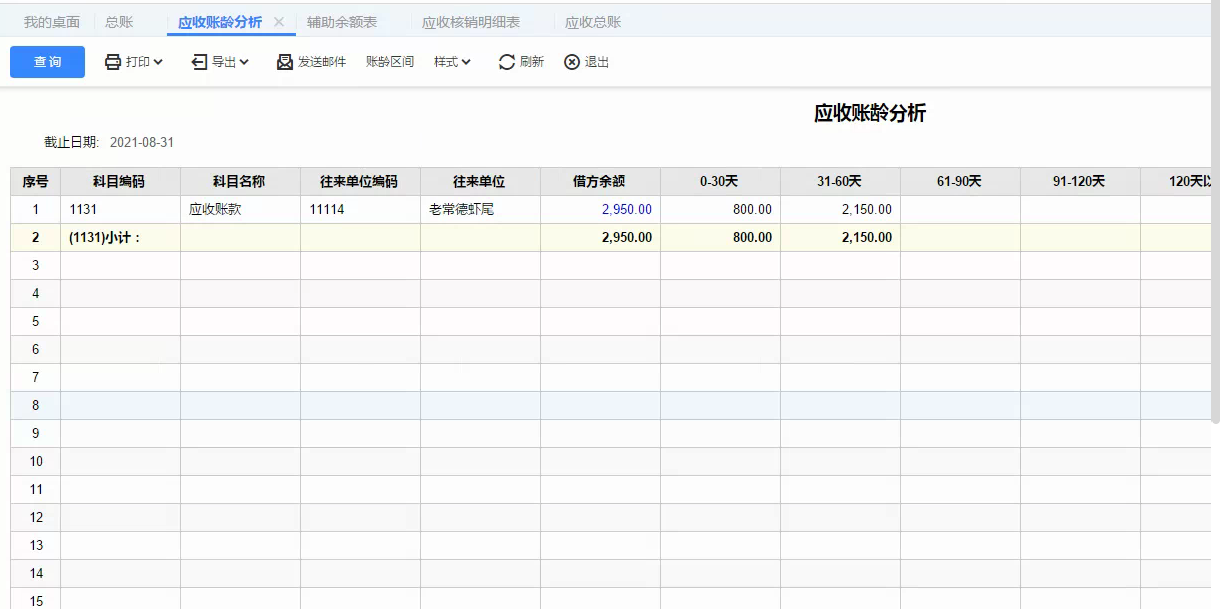
Task: Click the 发送邮件 label
Action: pyautogui.click(x=322, y=62)
